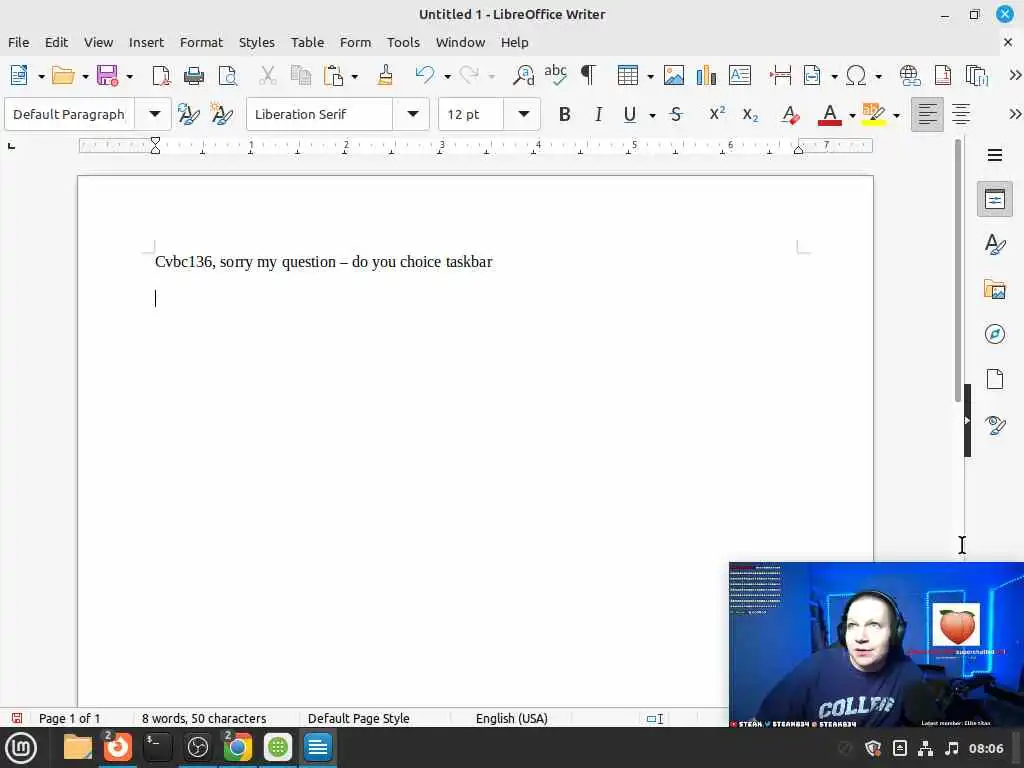Toggle Underline formatting
Viewport: 1024px width, 768px height.
tap(630, 115)
